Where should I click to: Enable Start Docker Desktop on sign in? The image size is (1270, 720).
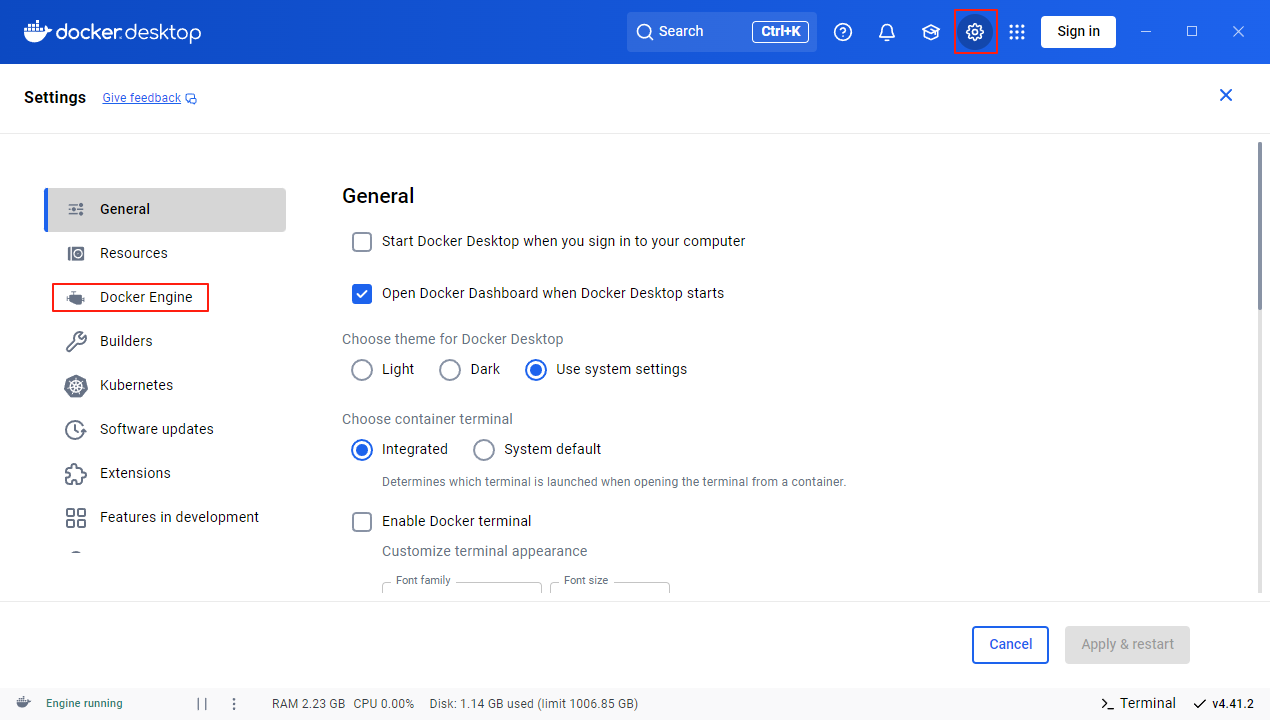tap(362, 242)
